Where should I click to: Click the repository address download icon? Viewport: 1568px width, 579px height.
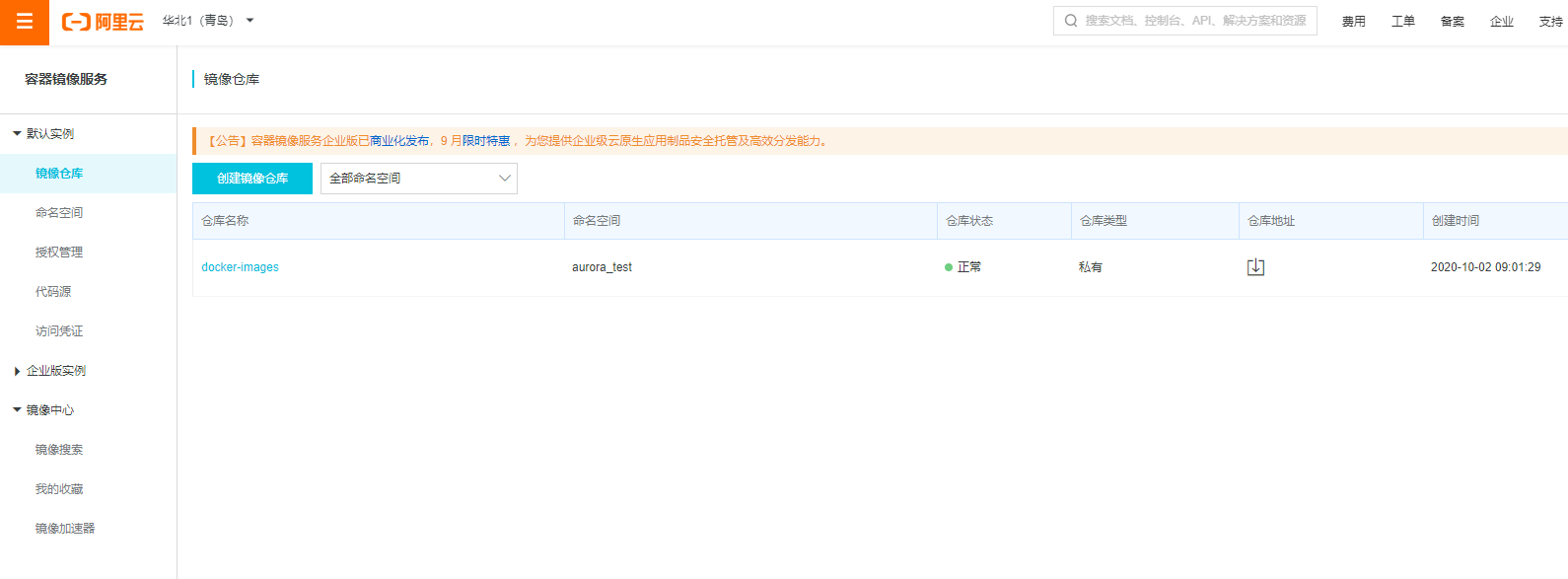[x=1255, y=267]
